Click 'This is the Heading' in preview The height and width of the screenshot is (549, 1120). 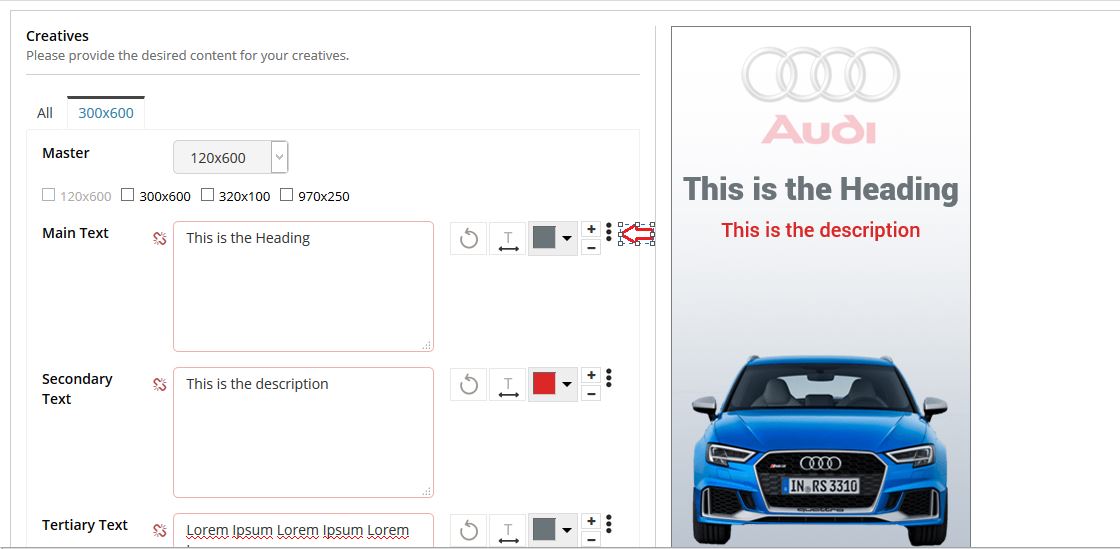tap(820, 189)
